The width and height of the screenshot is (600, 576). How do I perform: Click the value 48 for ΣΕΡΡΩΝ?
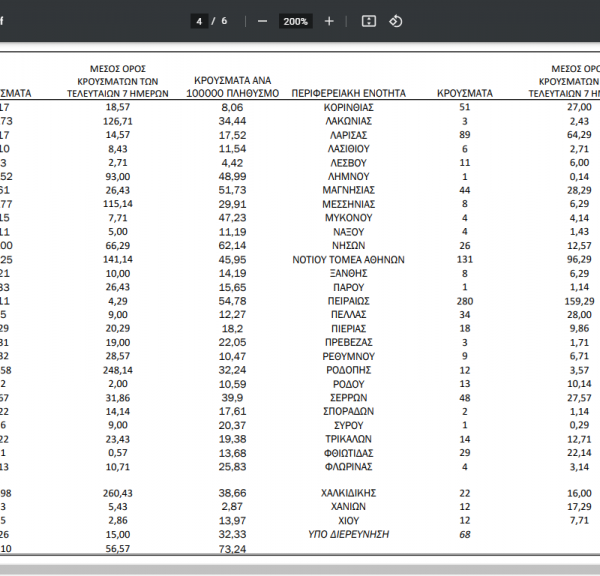click(465, 398)
